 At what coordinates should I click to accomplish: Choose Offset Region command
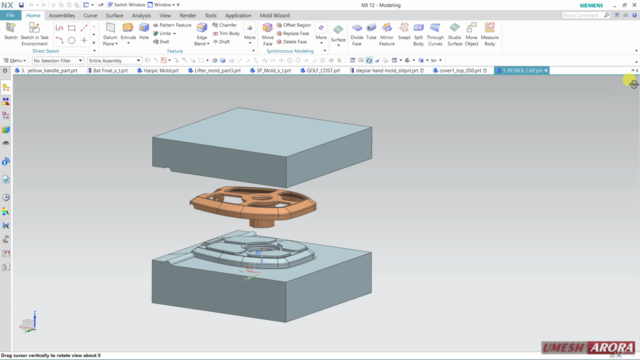[x=293, y=25]
